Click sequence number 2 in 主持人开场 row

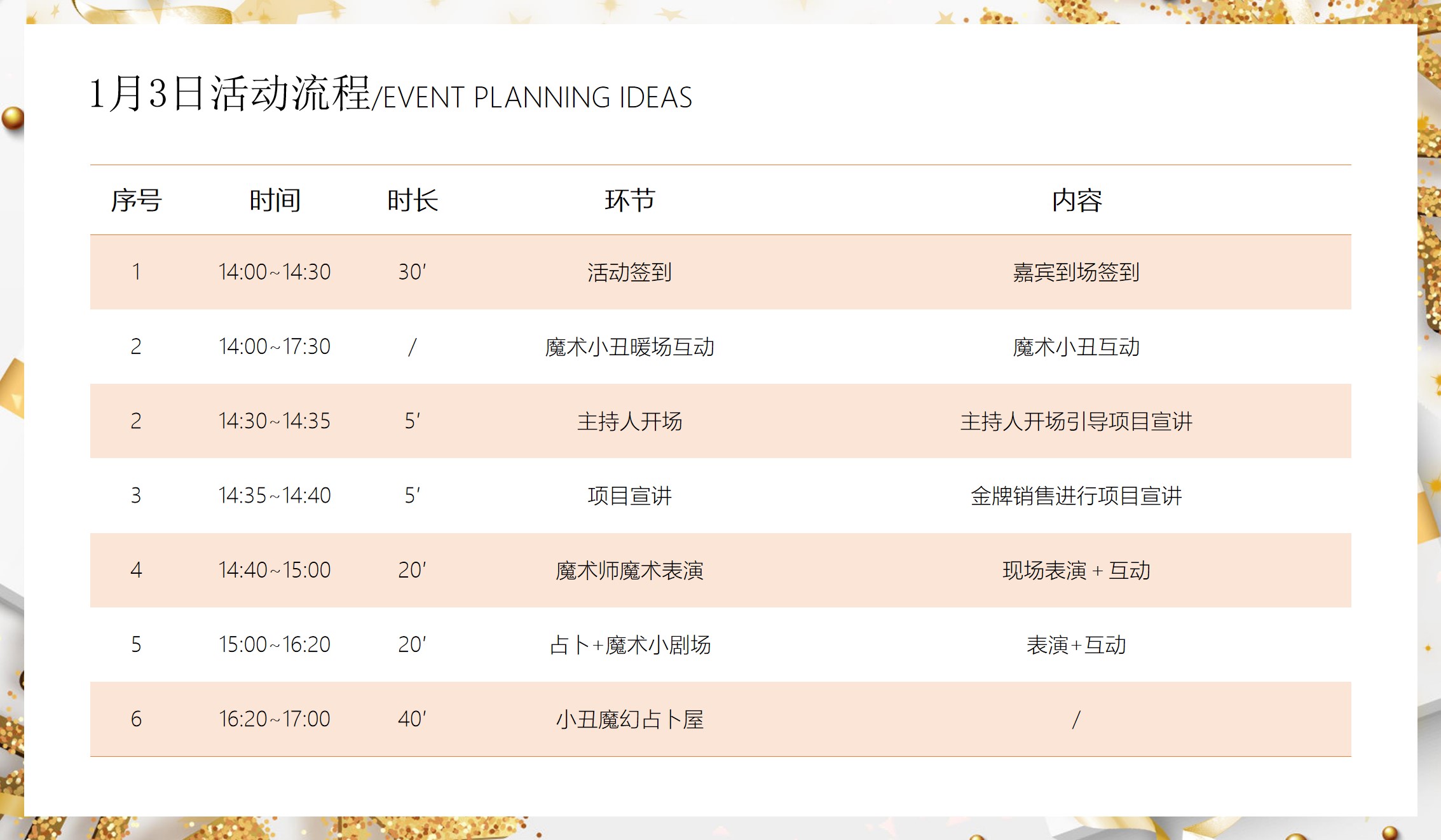[136, 421]
